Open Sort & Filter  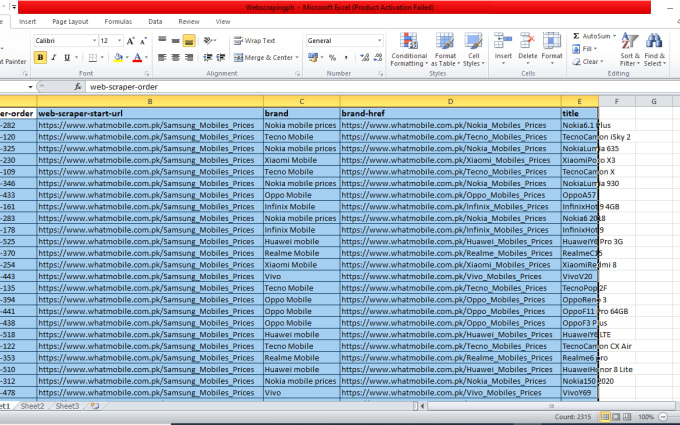click(x=630, y=49)
